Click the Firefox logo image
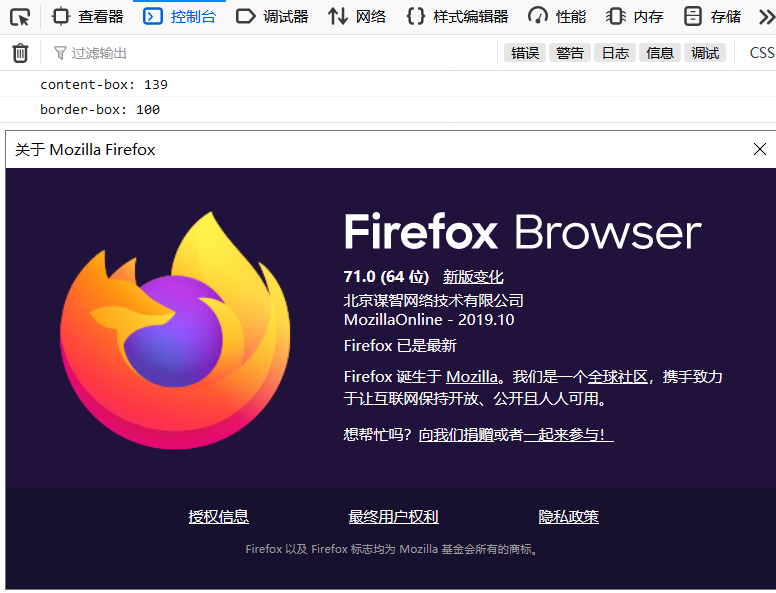Viewport: 776px width, 593px height. click(175, 331)
